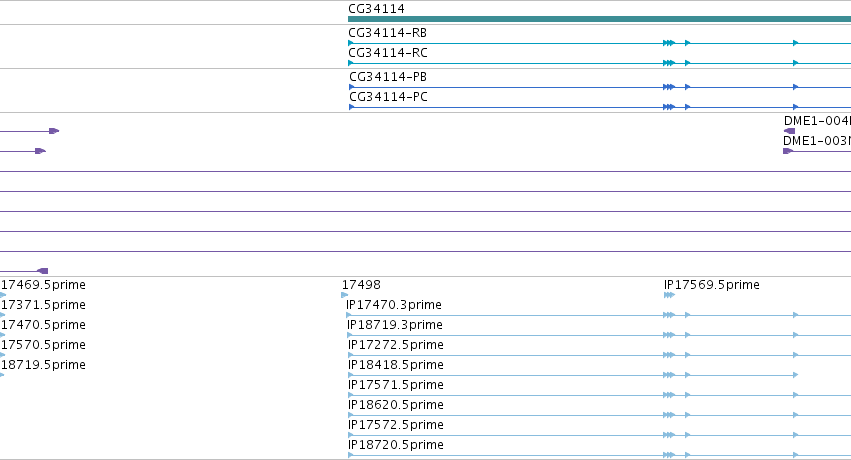Select the IP17571.5prime feature label
851x460 pixels.
click(x=396, y=385)
